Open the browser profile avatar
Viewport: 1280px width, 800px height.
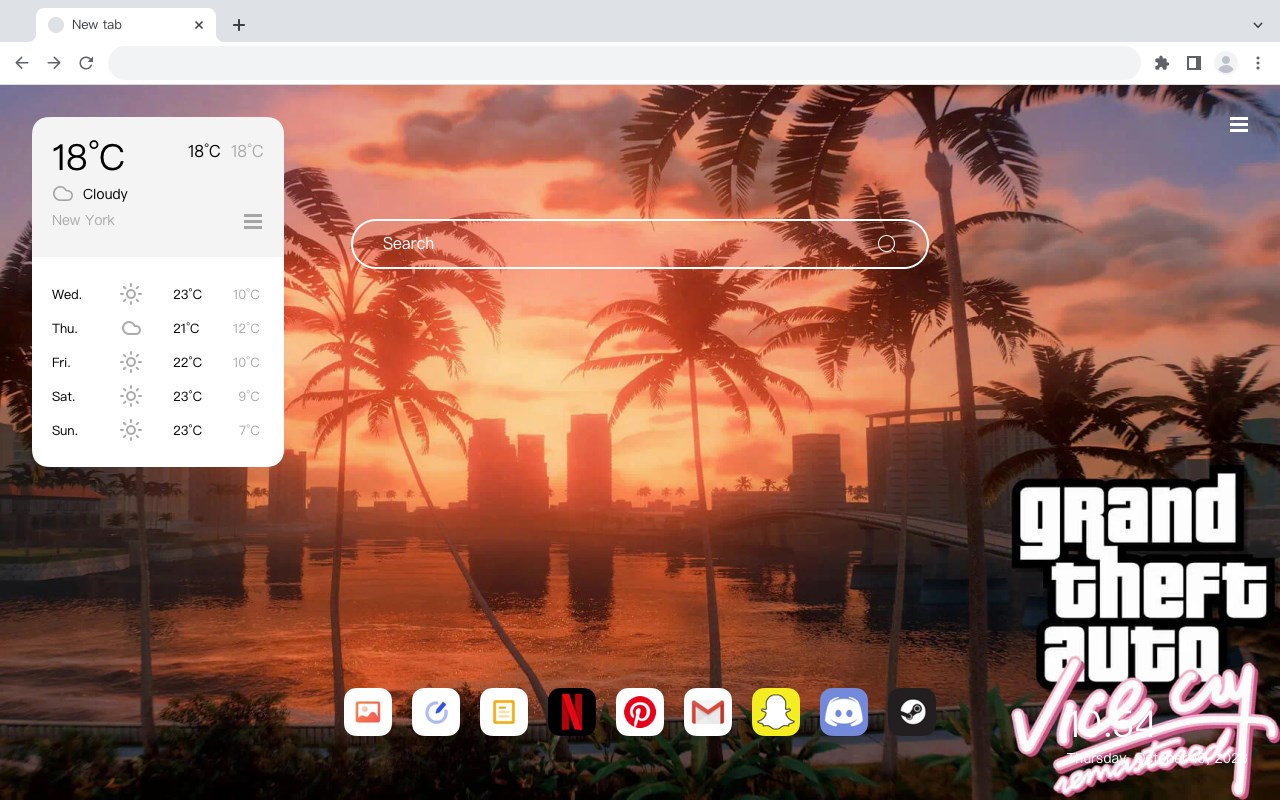[1226, 63]
